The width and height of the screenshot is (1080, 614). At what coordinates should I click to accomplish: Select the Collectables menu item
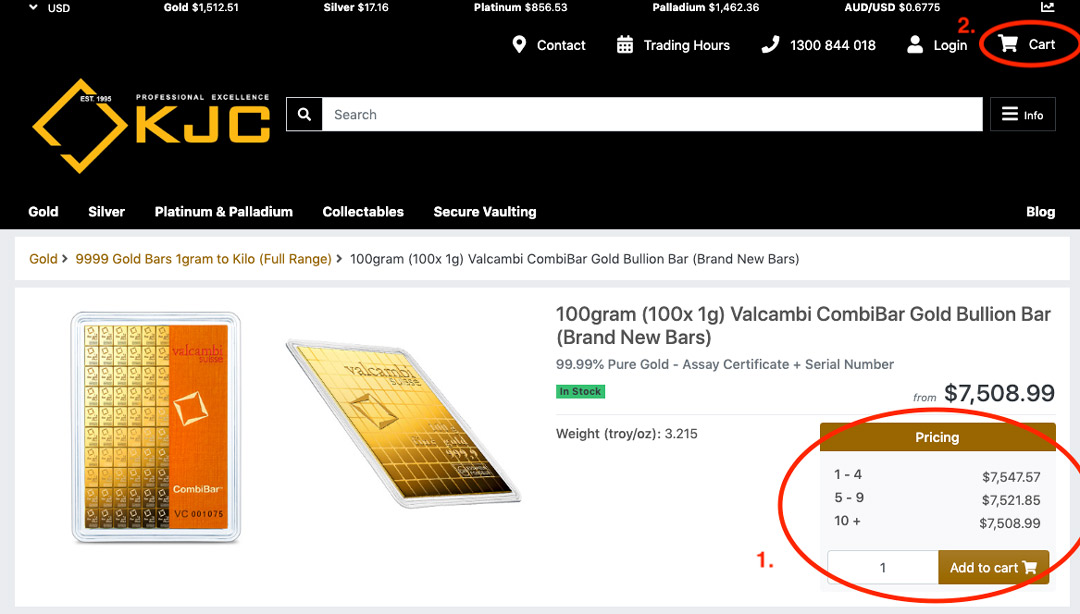[363, 212]
